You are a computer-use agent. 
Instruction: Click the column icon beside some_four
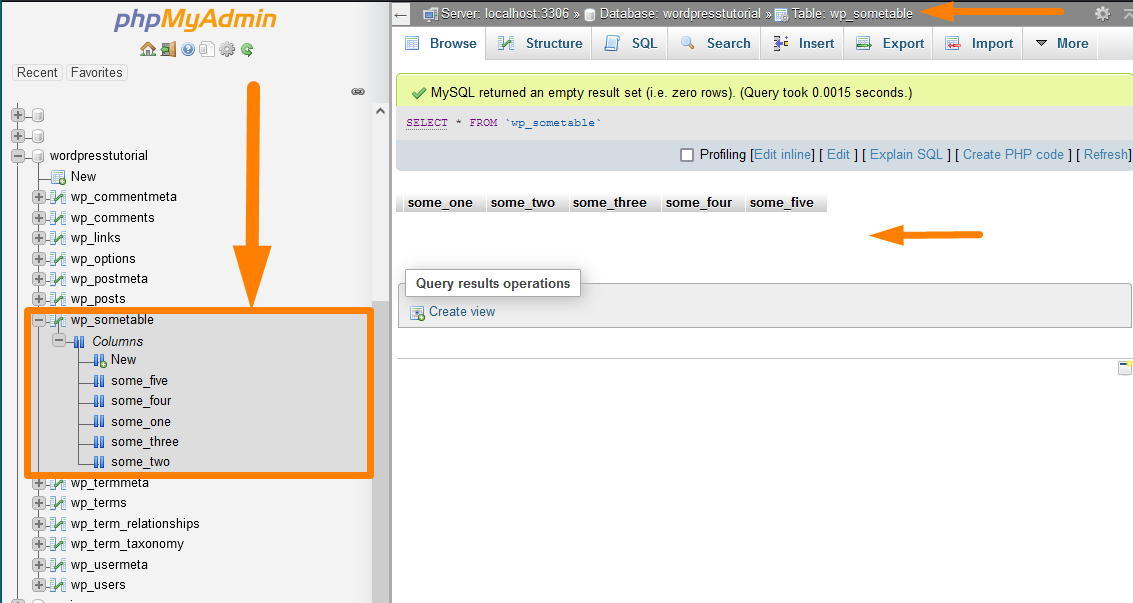point(99,401)
